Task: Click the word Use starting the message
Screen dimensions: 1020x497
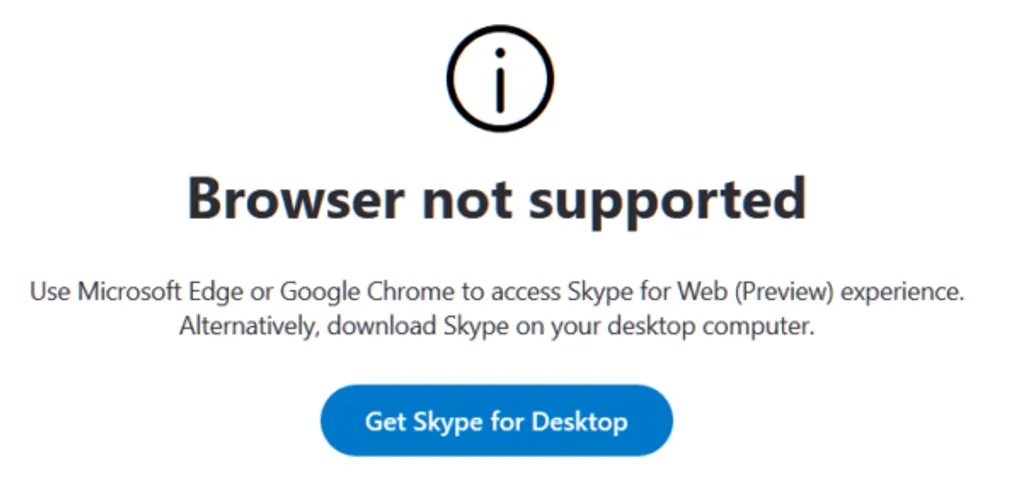Action: click(47, 293)
